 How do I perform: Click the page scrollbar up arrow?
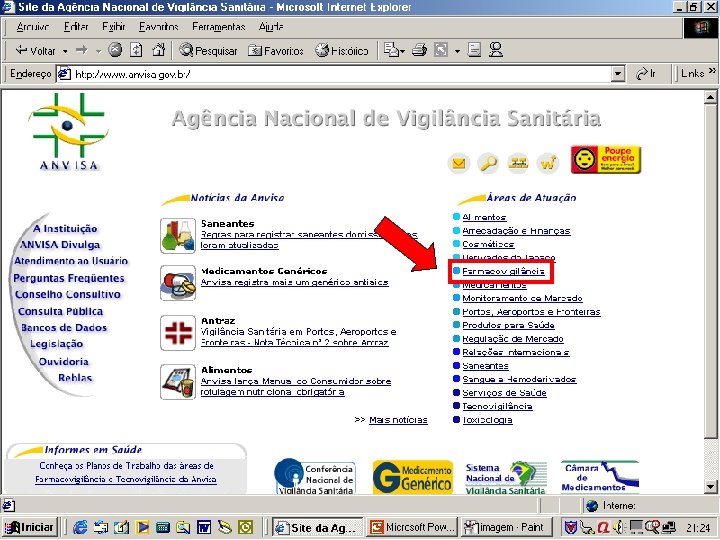coord(710,97)
